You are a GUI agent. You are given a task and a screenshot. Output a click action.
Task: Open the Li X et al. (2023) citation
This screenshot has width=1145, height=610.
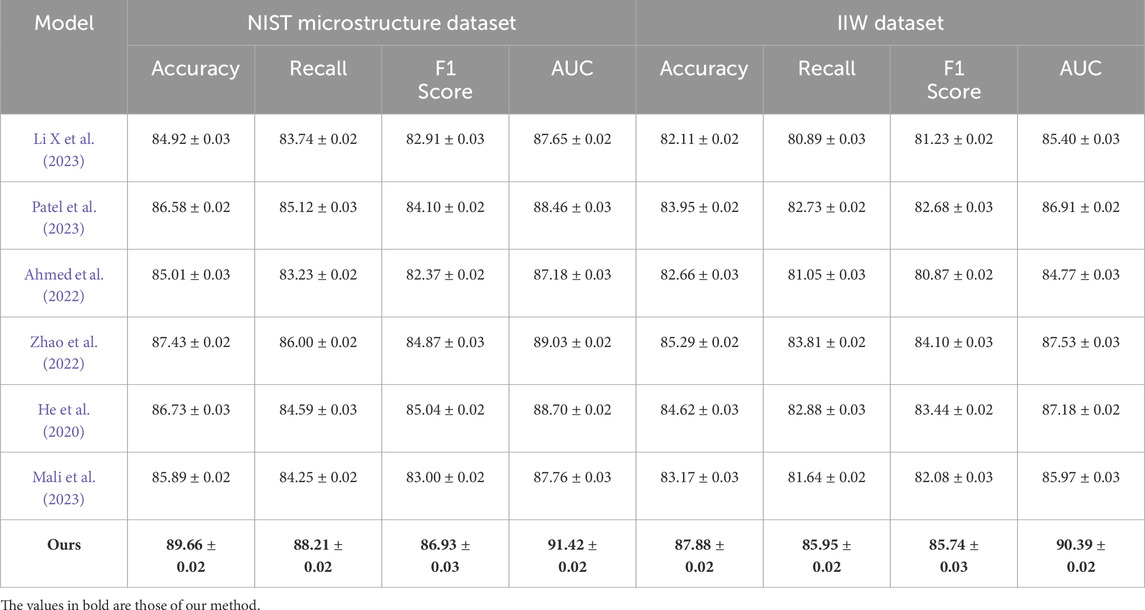point(63,148)
